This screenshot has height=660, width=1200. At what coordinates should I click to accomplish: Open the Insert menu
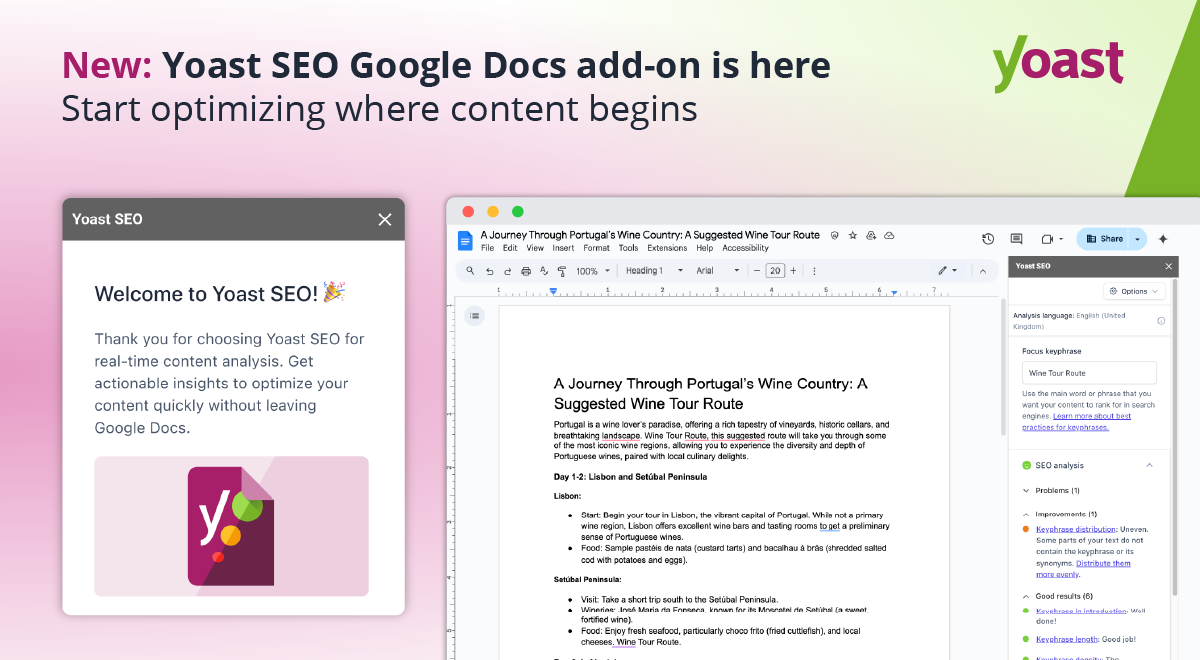563,248
